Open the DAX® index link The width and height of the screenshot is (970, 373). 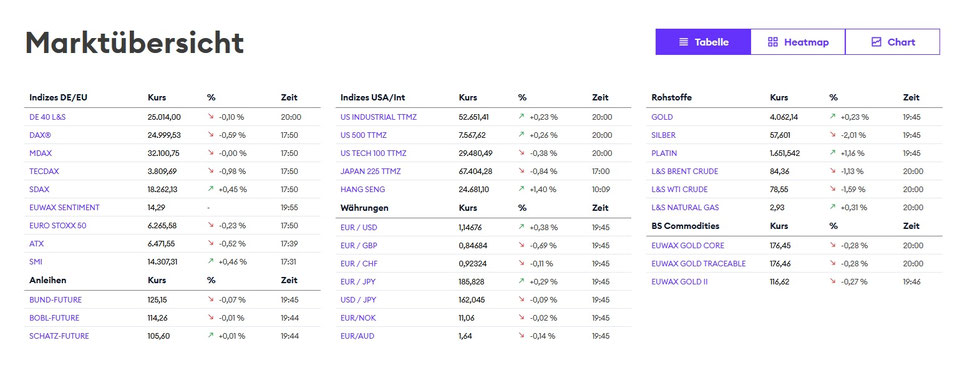point(40,135)
